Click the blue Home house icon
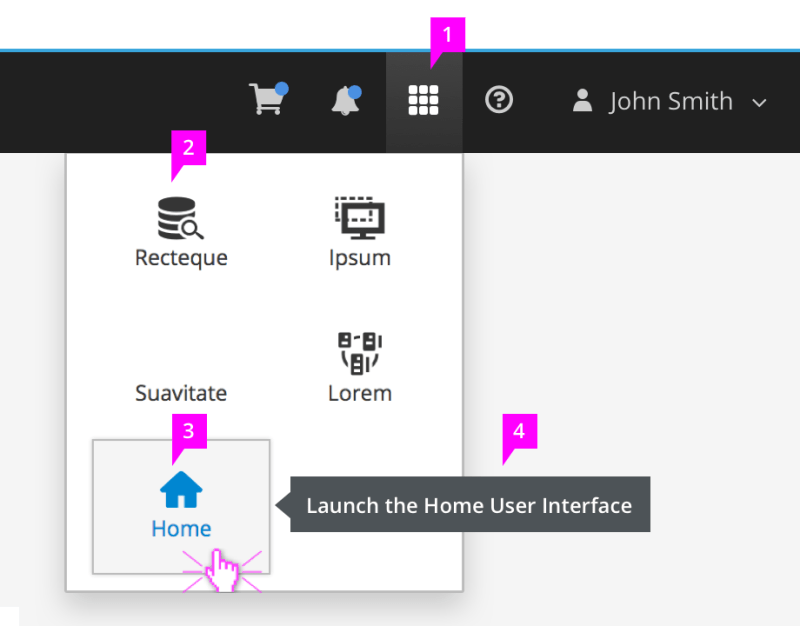This screenshot has width=800, height=626. [181, 490]
